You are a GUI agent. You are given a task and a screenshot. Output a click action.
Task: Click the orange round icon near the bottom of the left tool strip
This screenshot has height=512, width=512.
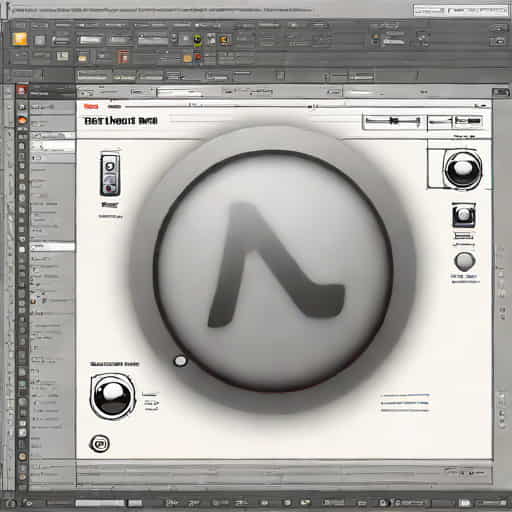[x=22, y=457]
